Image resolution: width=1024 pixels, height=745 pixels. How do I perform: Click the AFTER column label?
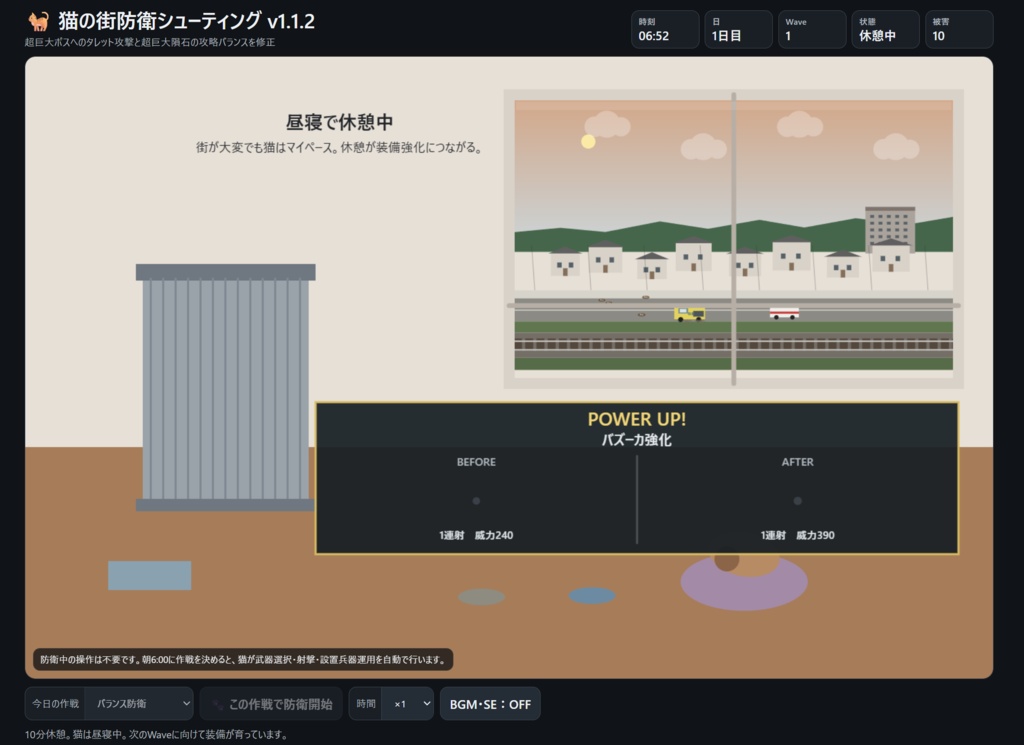tap(797, 462)
